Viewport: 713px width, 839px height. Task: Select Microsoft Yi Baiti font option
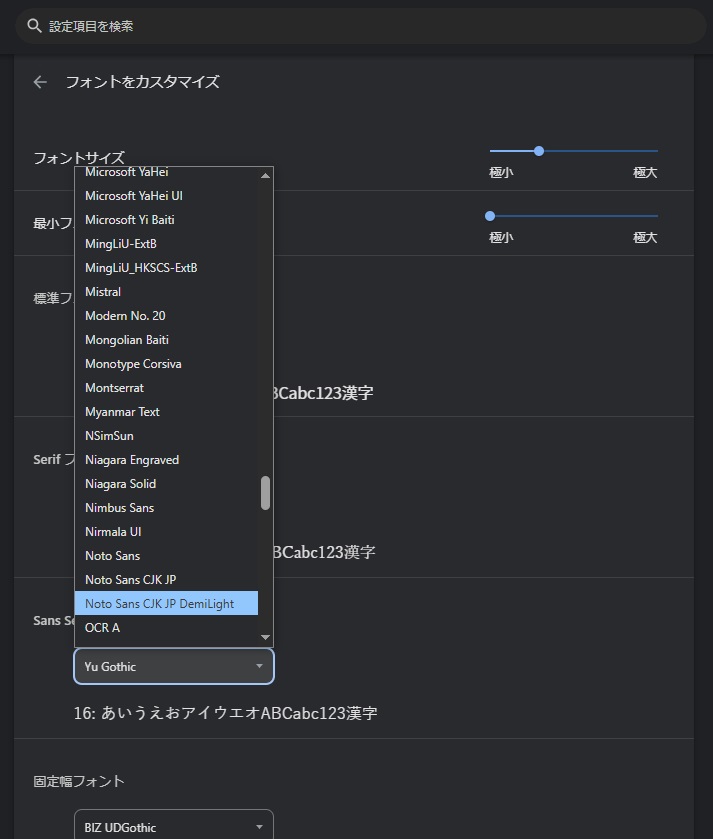[x=166, y=220]
